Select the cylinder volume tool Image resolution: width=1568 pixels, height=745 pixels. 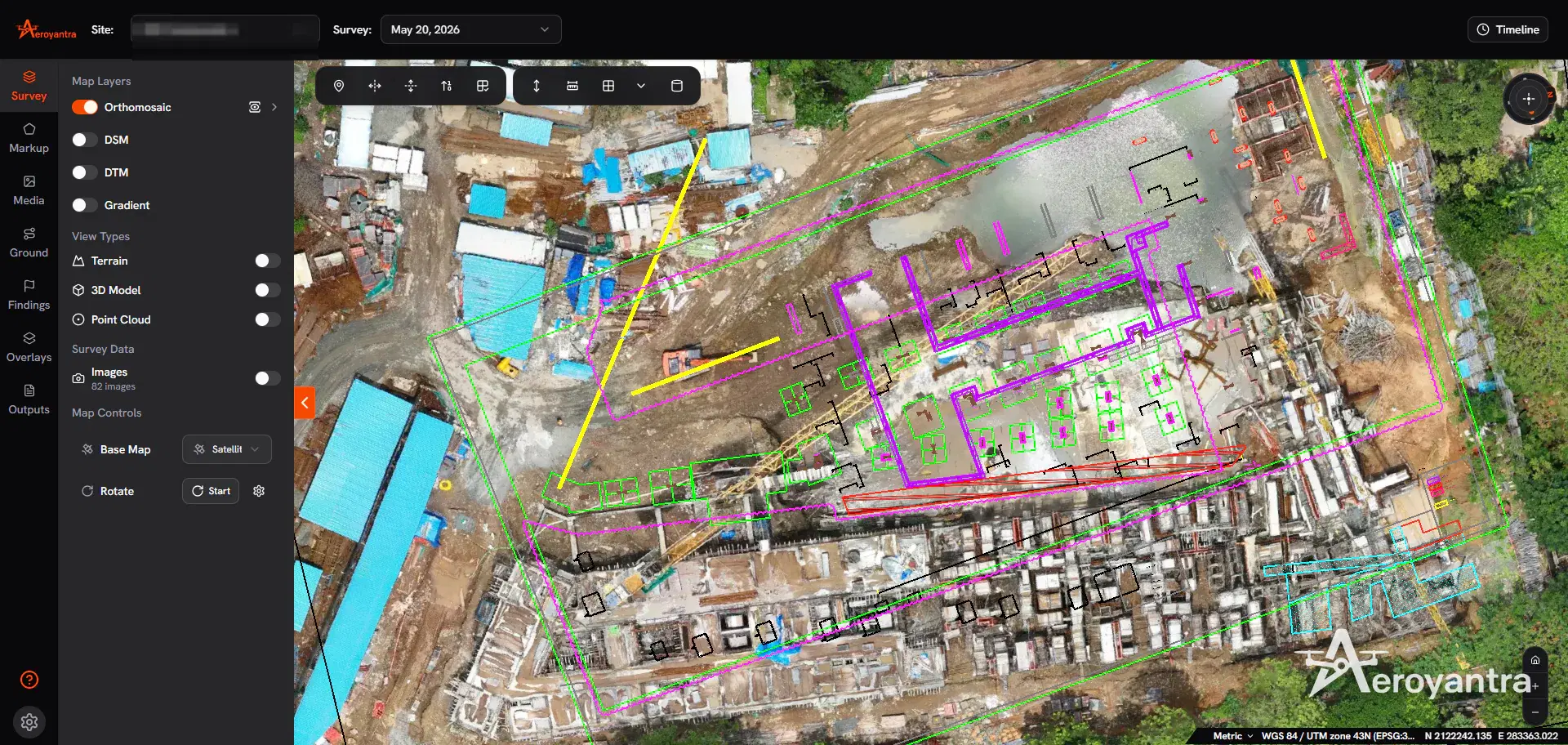pyautogui.click(x=677, y=86)
